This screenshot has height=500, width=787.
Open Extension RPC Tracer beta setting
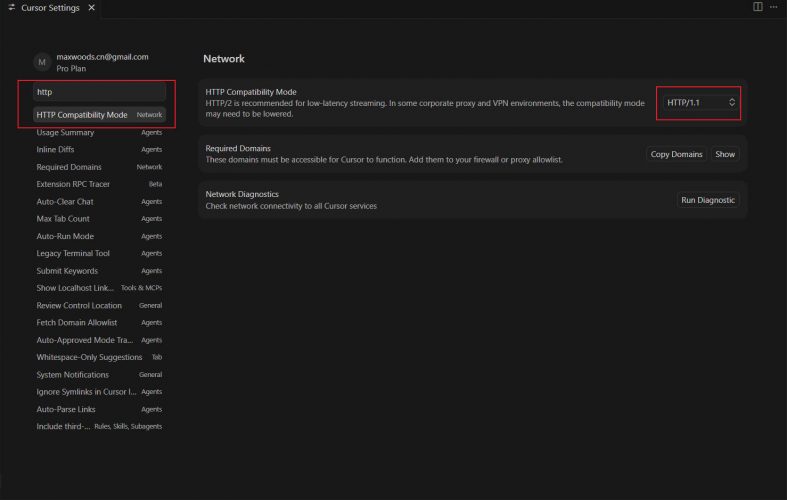click(x=73, y=184)
